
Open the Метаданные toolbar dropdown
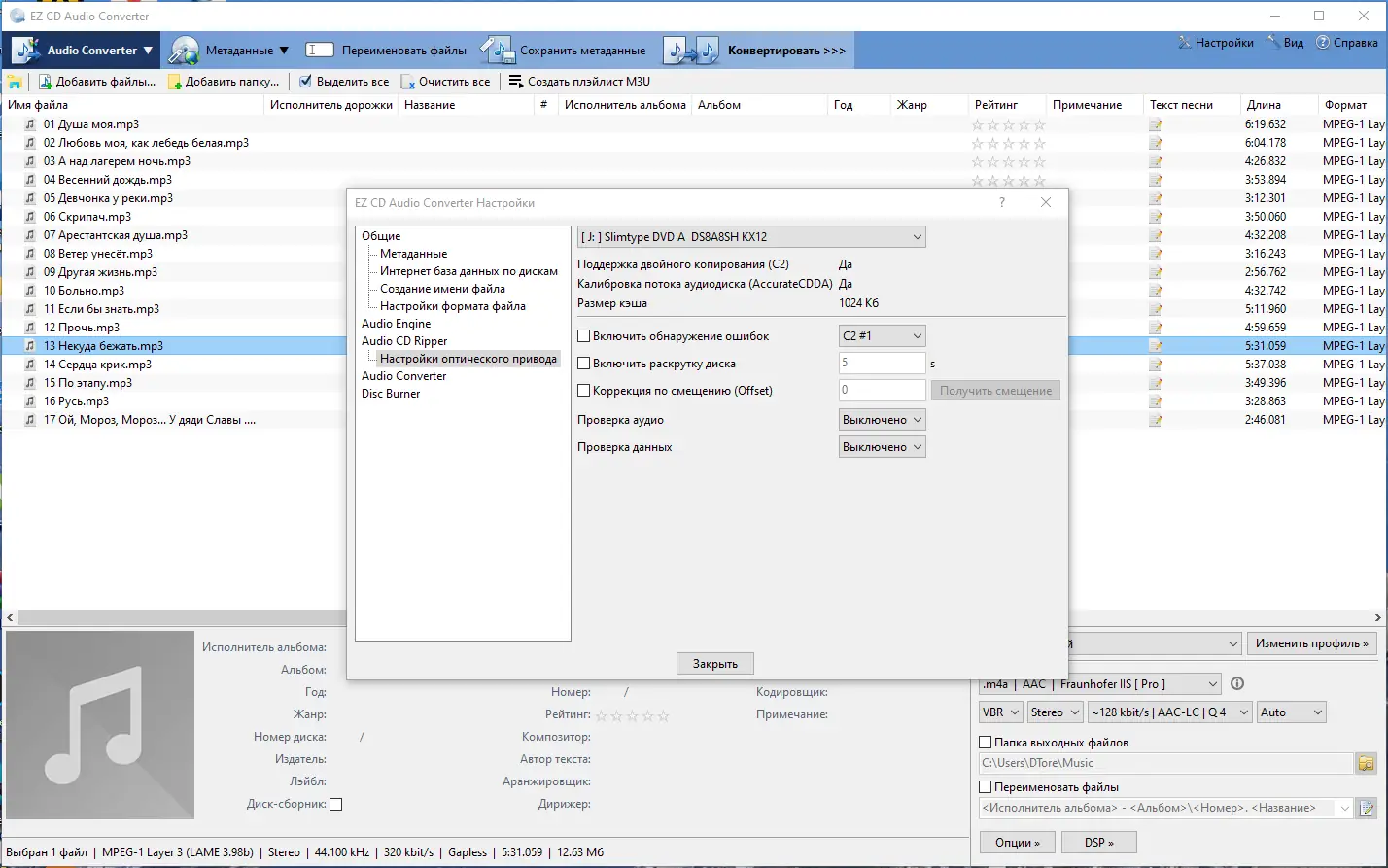click(x=227, y=50)
